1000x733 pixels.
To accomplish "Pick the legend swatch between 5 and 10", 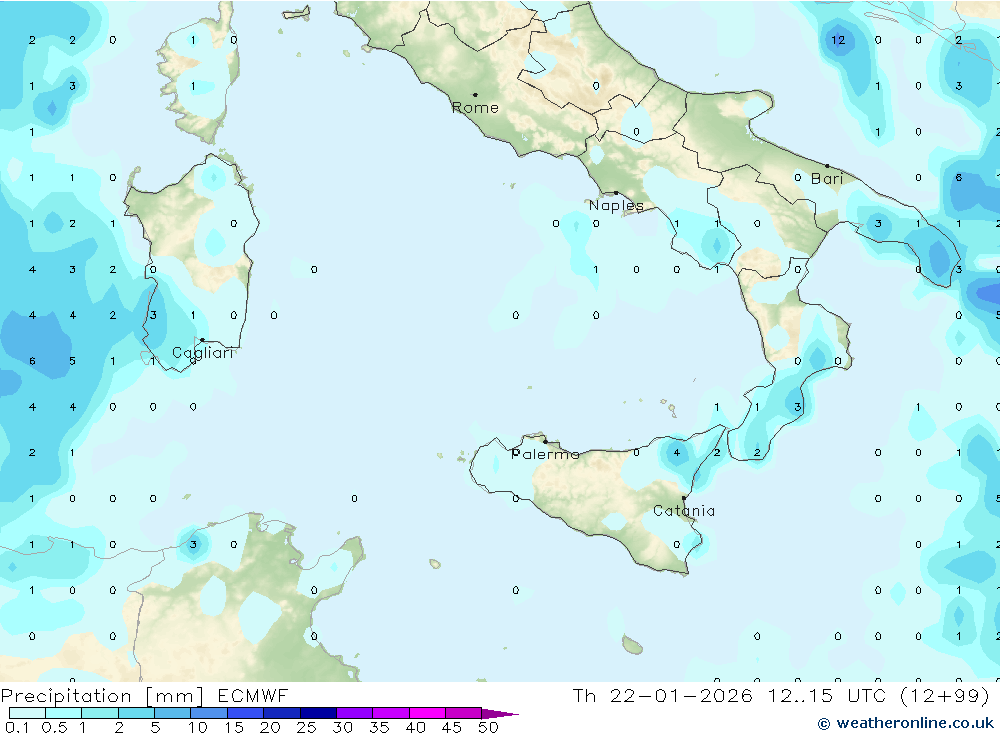I will pyautogui.click(x=173, y=713).
